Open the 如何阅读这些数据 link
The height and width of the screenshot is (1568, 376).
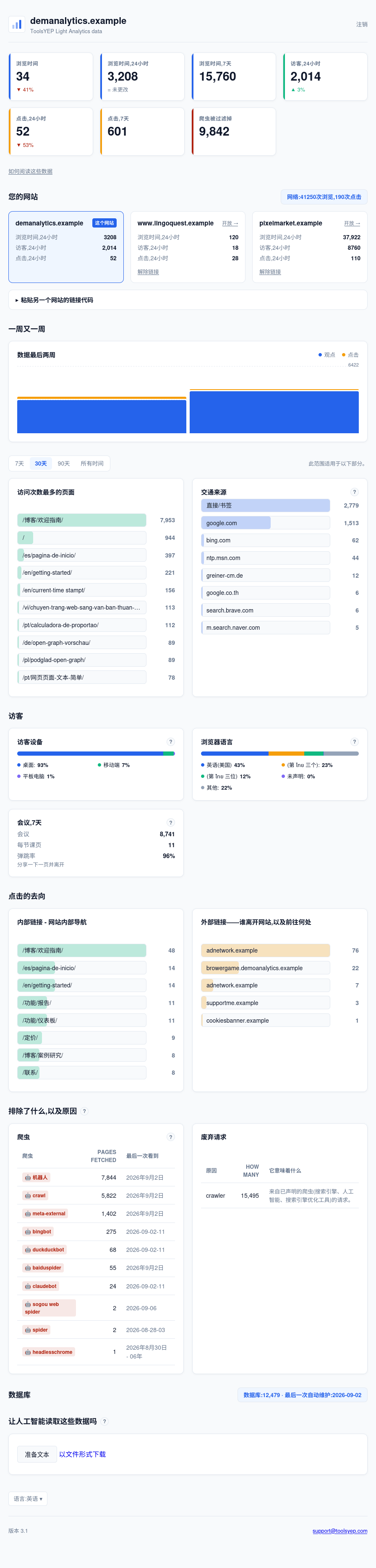point(30,171)
